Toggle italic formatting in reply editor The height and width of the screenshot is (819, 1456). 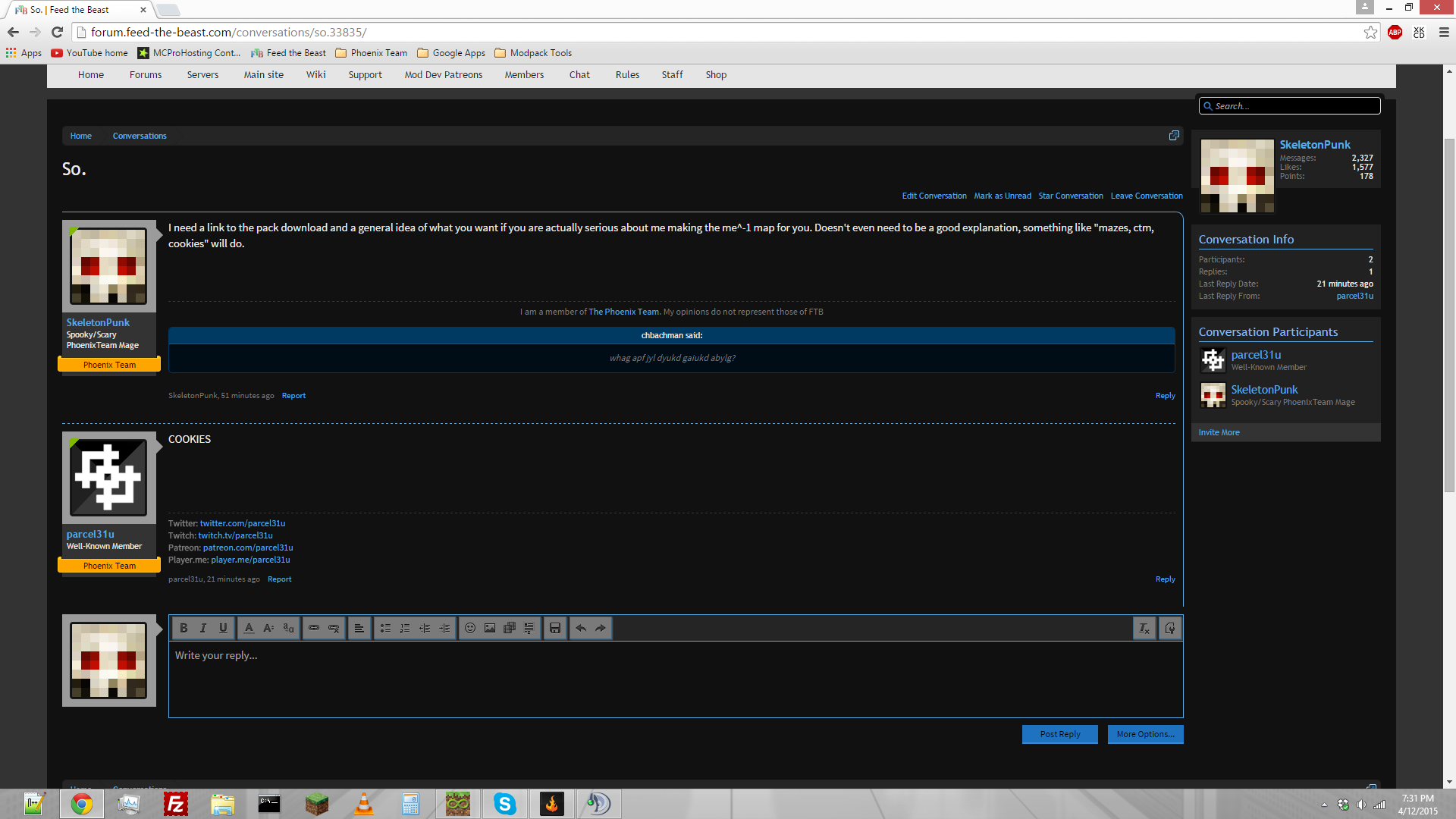click(203, 628)
